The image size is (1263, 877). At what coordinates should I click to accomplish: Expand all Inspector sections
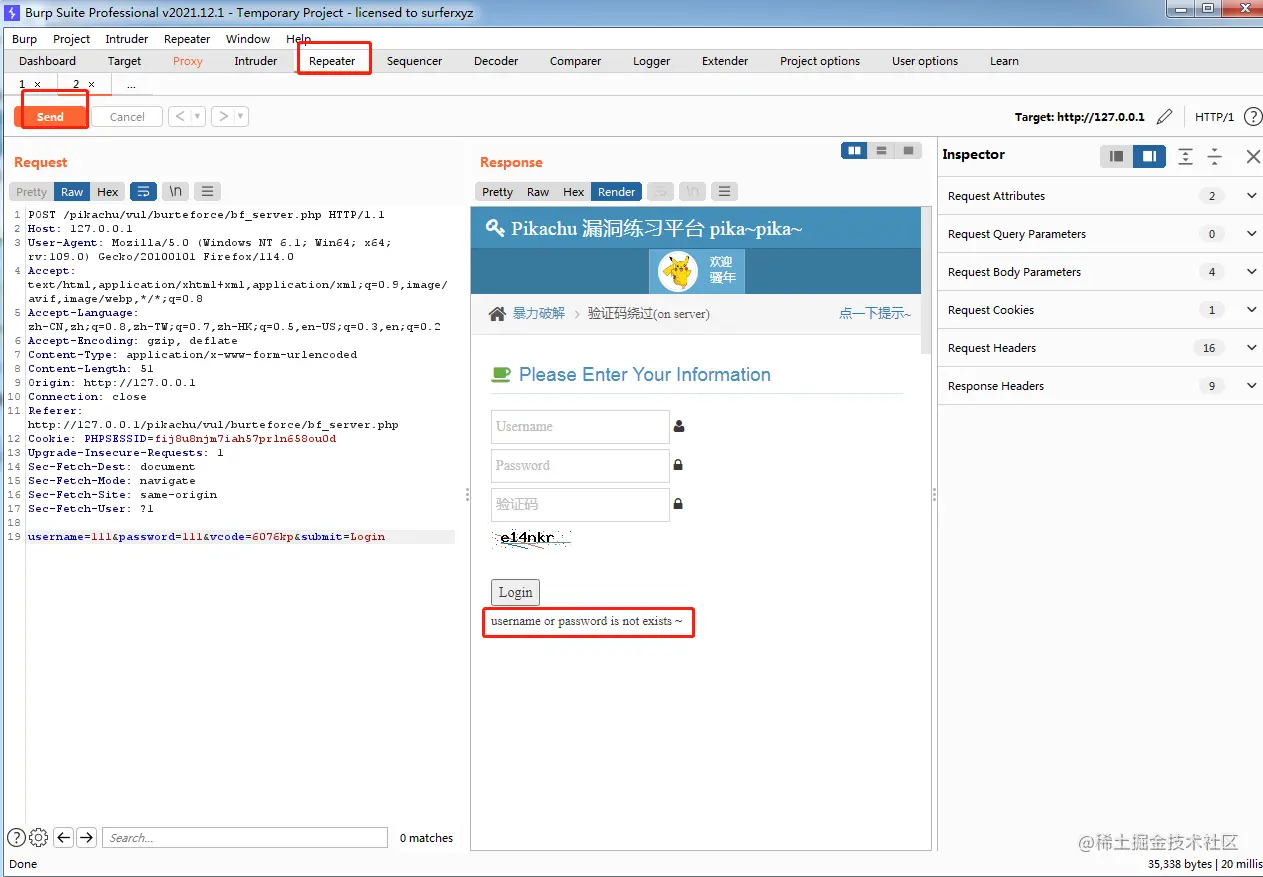click(x=1185, y=156)
